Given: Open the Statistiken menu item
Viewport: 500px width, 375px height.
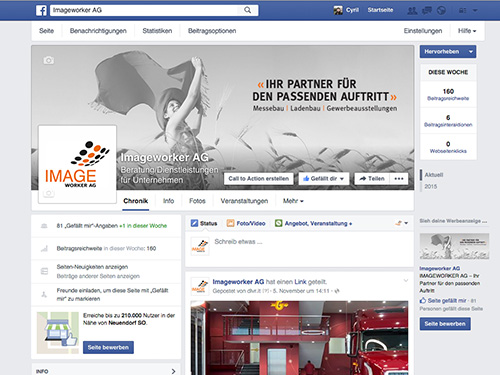Looking at the screenshot, I should 157,31.
